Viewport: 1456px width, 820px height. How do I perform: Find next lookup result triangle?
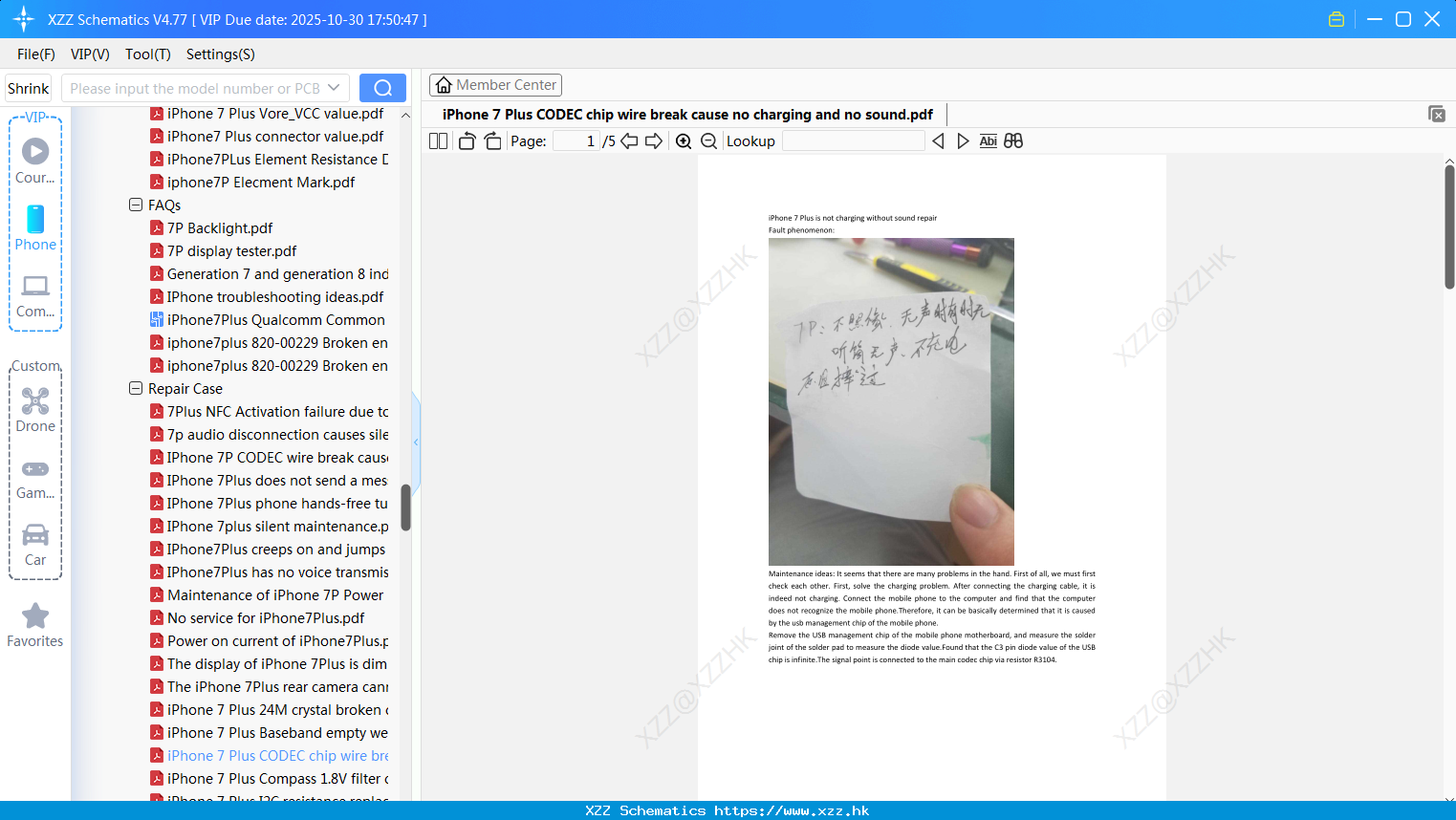tap(963, 141)
